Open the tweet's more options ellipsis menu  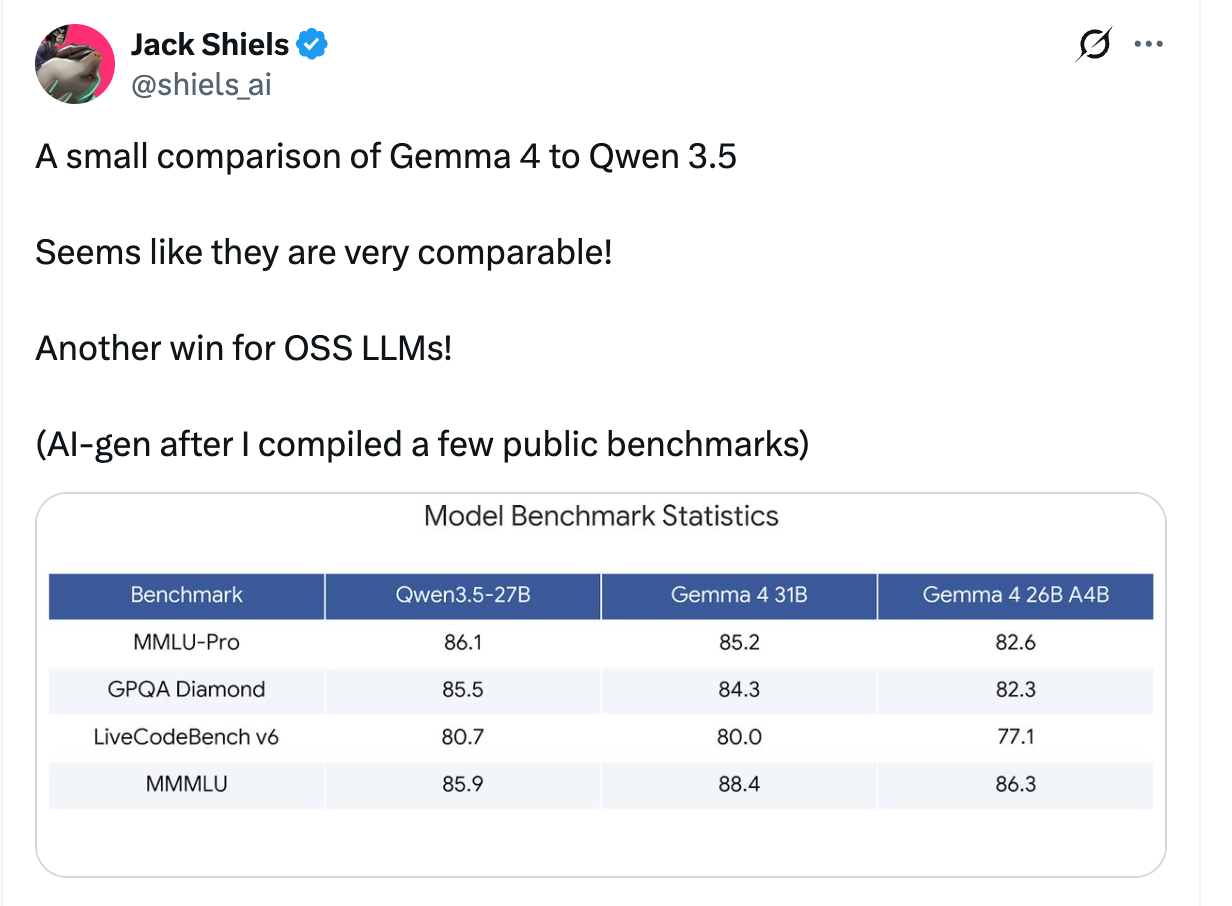(1148, 44)
